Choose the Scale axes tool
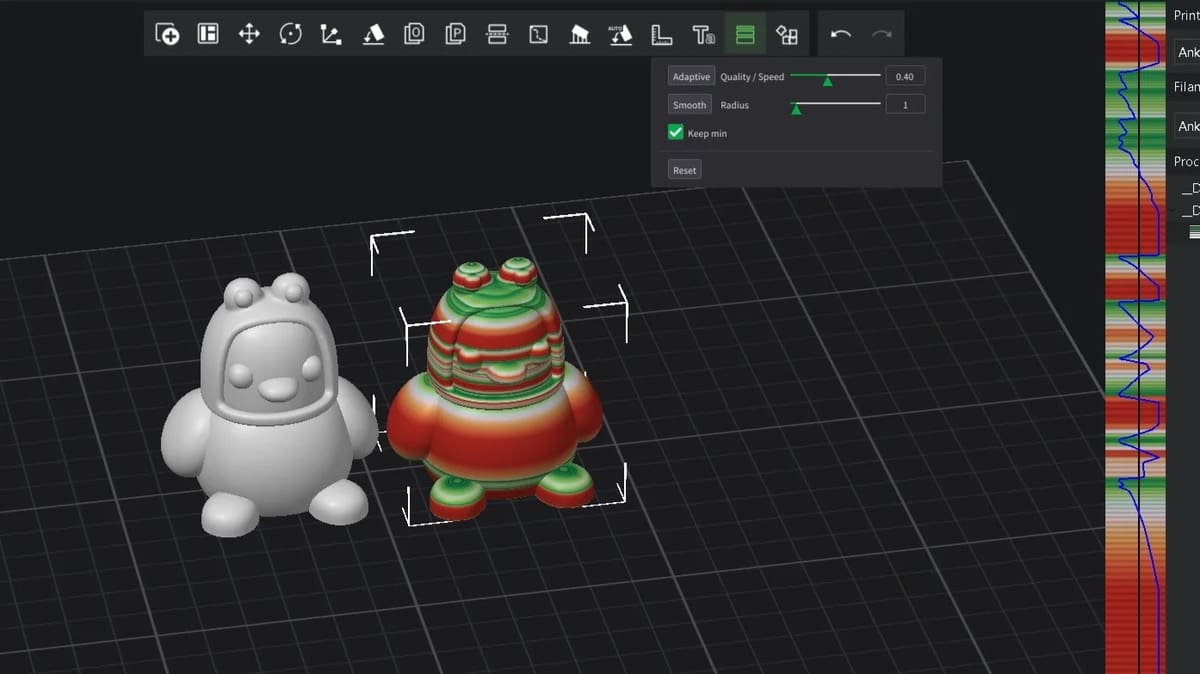Viewport: 1200px width, 674px height. click(x=331, y=35)
